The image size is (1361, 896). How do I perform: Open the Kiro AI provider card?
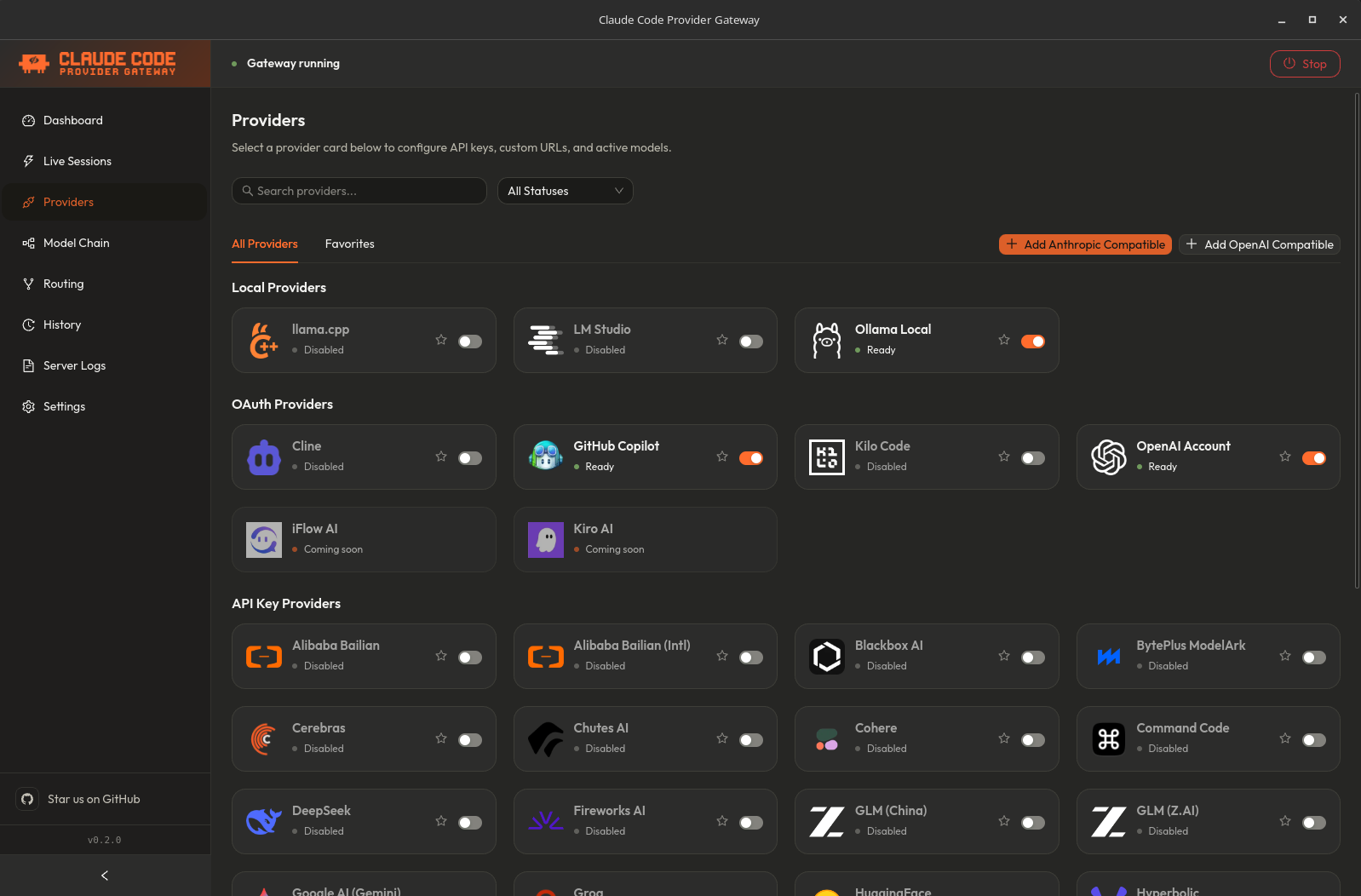click(646, 540)
